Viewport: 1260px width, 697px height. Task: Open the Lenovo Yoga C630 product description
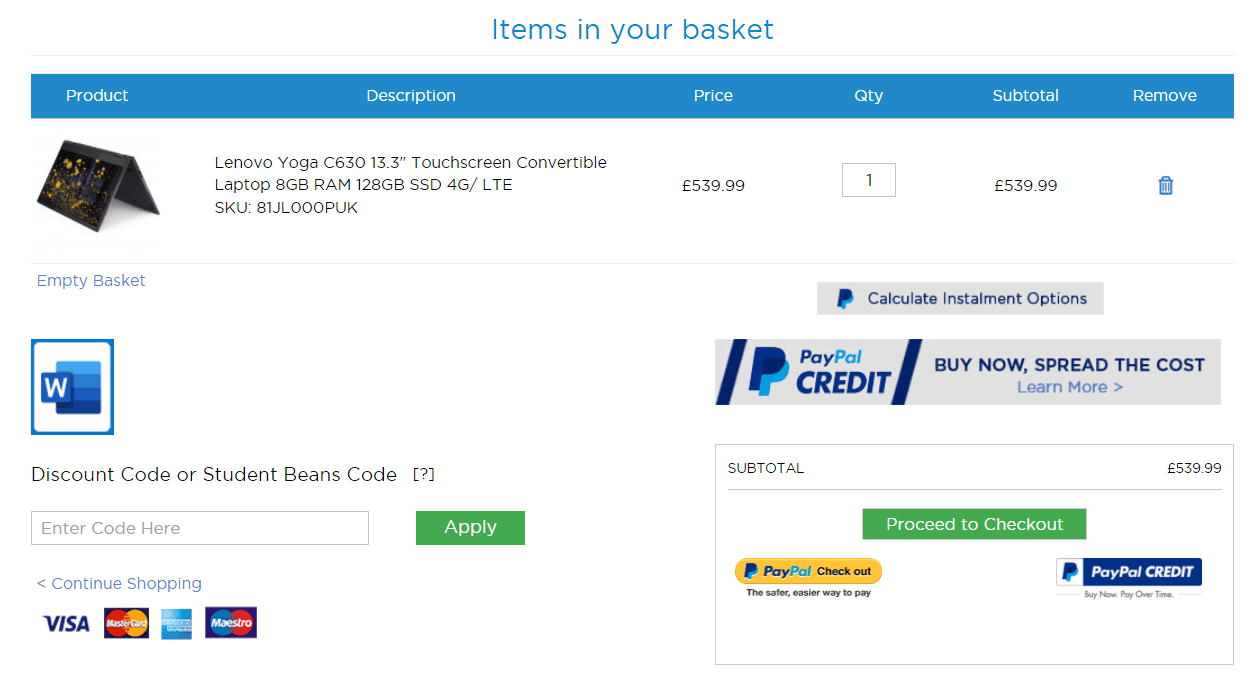point(410,173)
